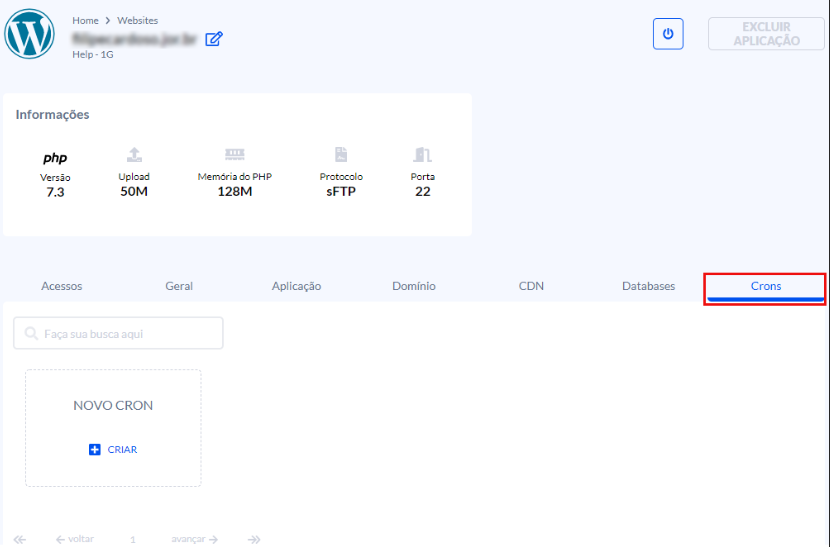The width and height of the screenshot is (830, 547).
Task: Click CRIAR to create a new cron
Action: (x=113, y=450)
